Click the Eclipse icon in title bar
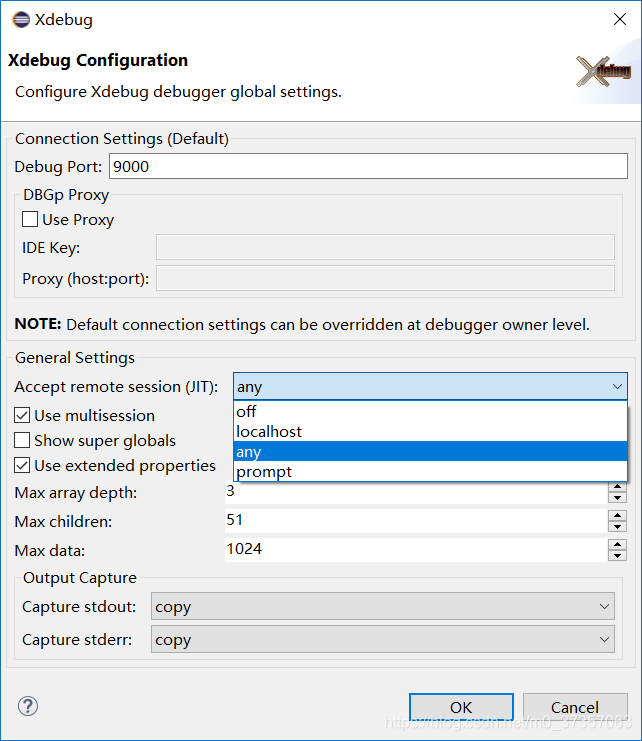 click(21, 20)
